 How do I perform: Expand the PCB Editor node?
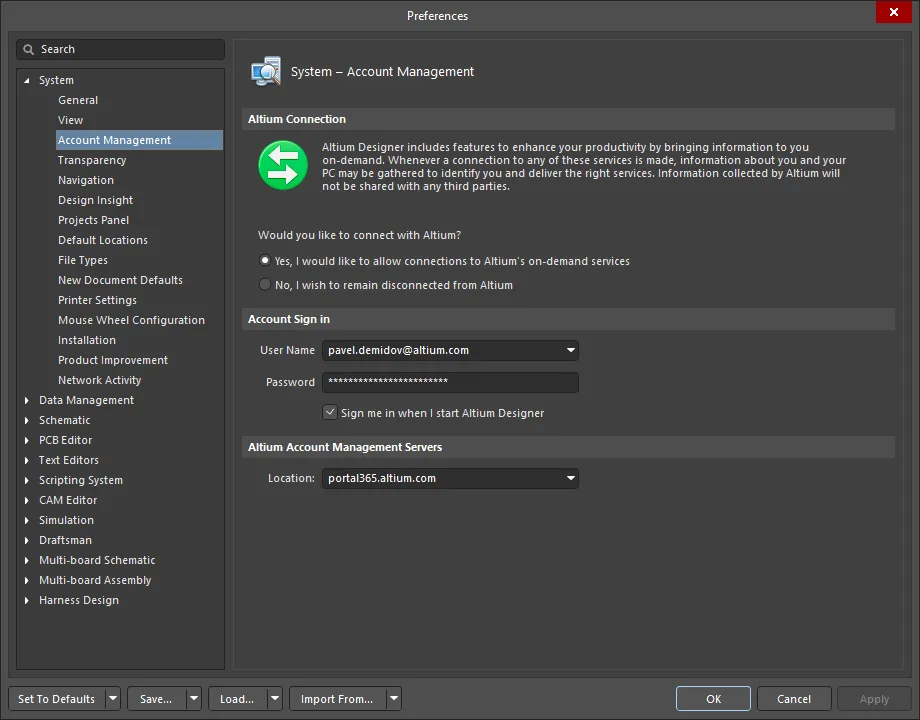pos(26,440)
